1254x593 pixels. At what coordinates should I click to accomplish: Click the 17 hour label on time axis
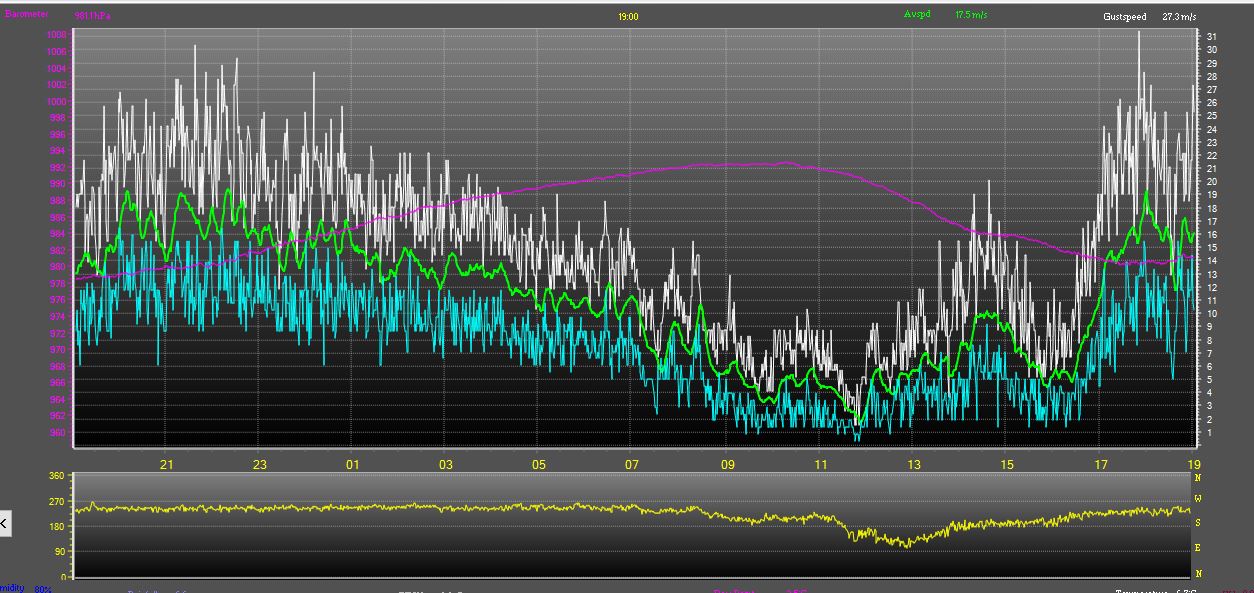tap(1101, 464)
